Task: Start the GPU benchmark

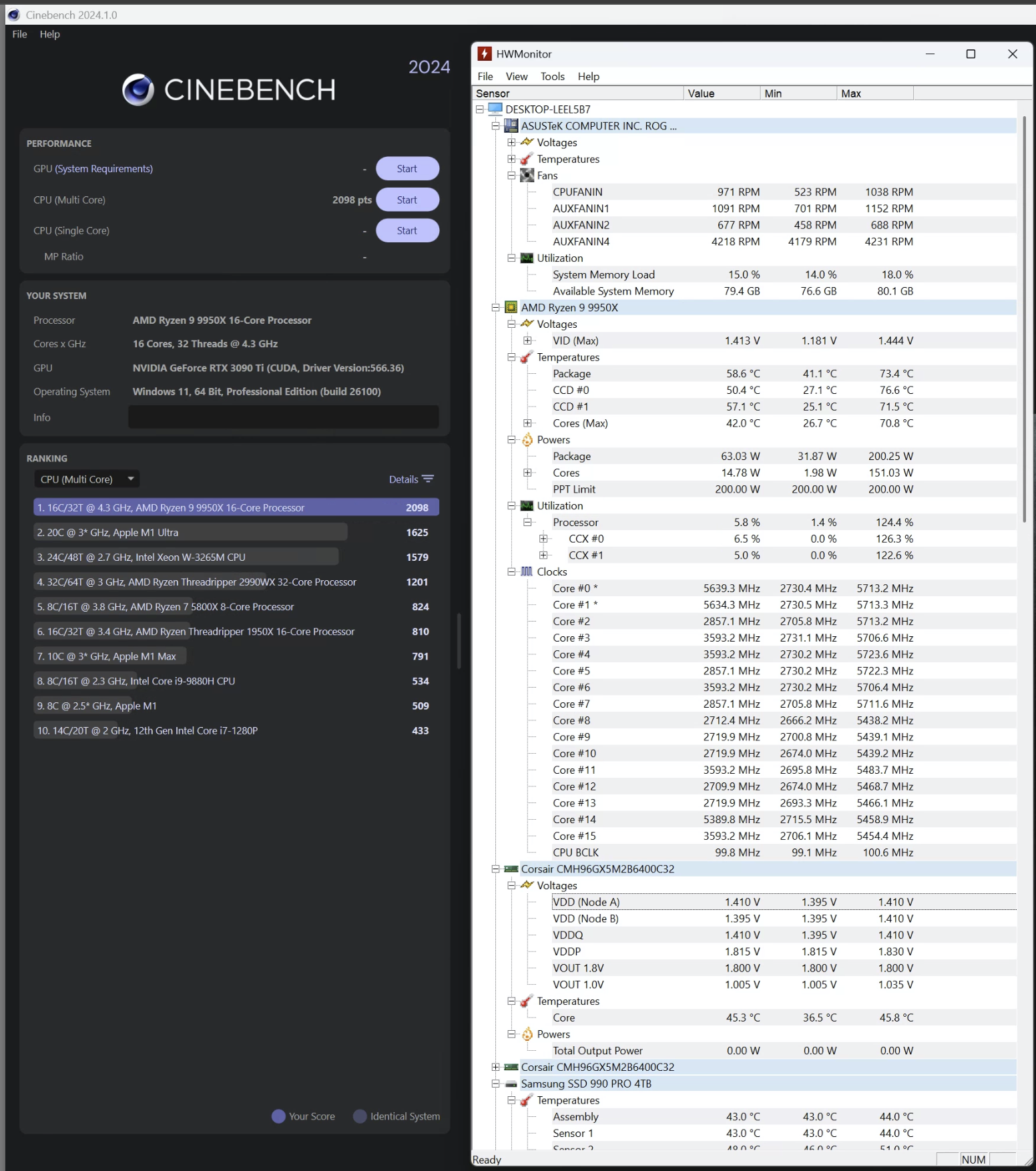Action: tap(407, 168)
